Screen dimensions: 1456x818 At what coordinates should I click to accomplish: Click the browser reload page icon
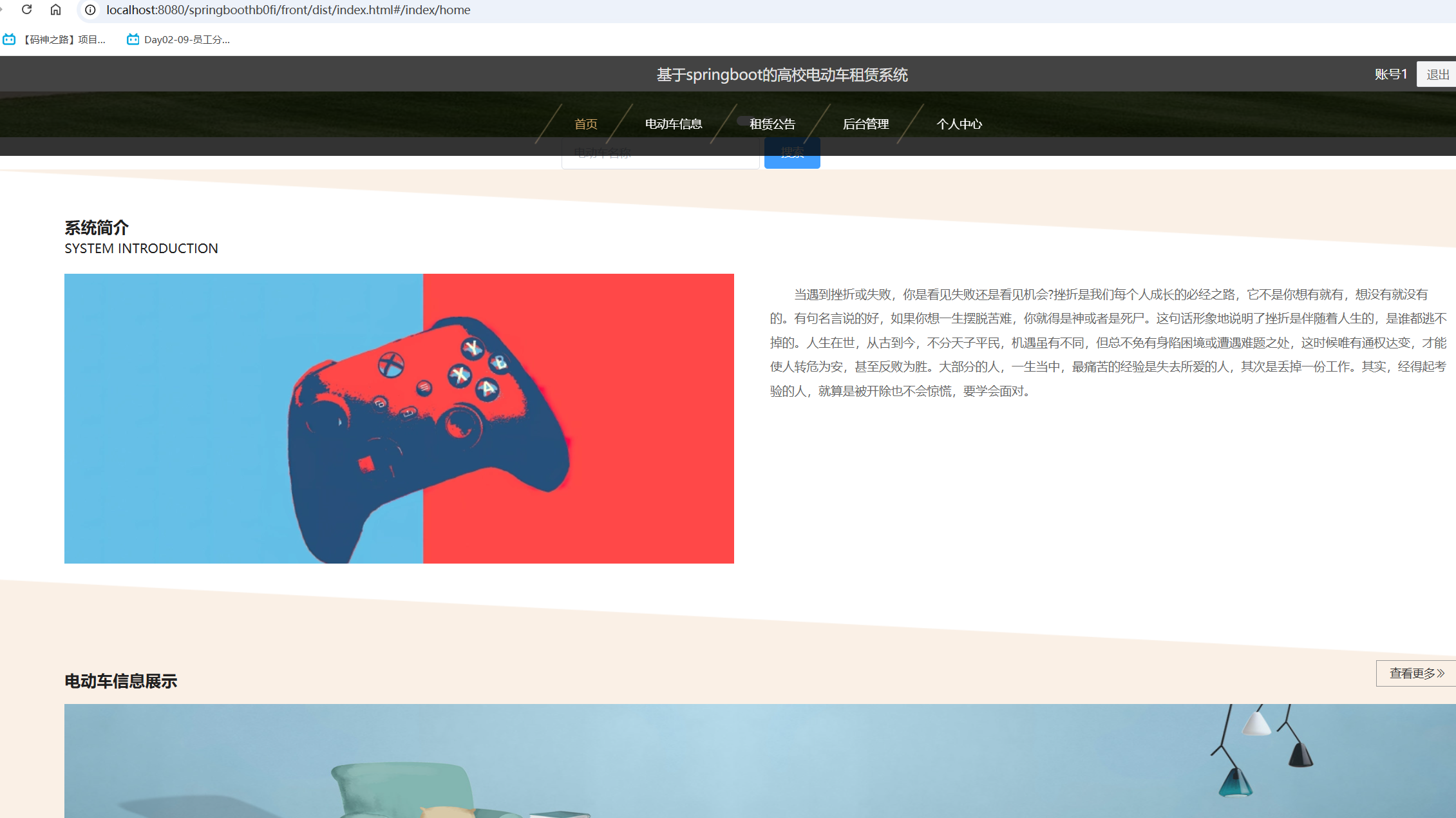click(26, 10)
